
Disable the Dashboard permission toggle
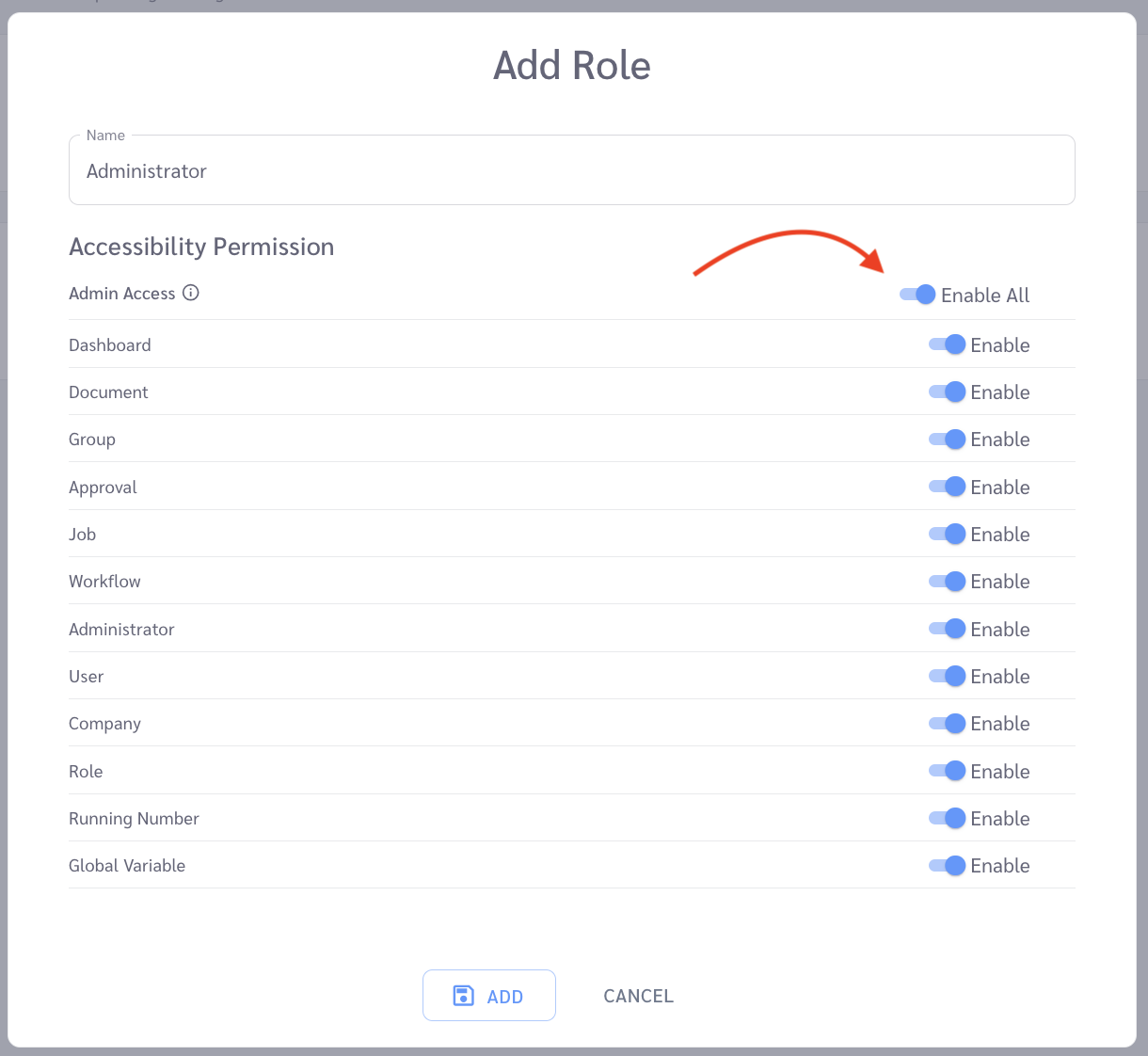[x=947, y=344]
